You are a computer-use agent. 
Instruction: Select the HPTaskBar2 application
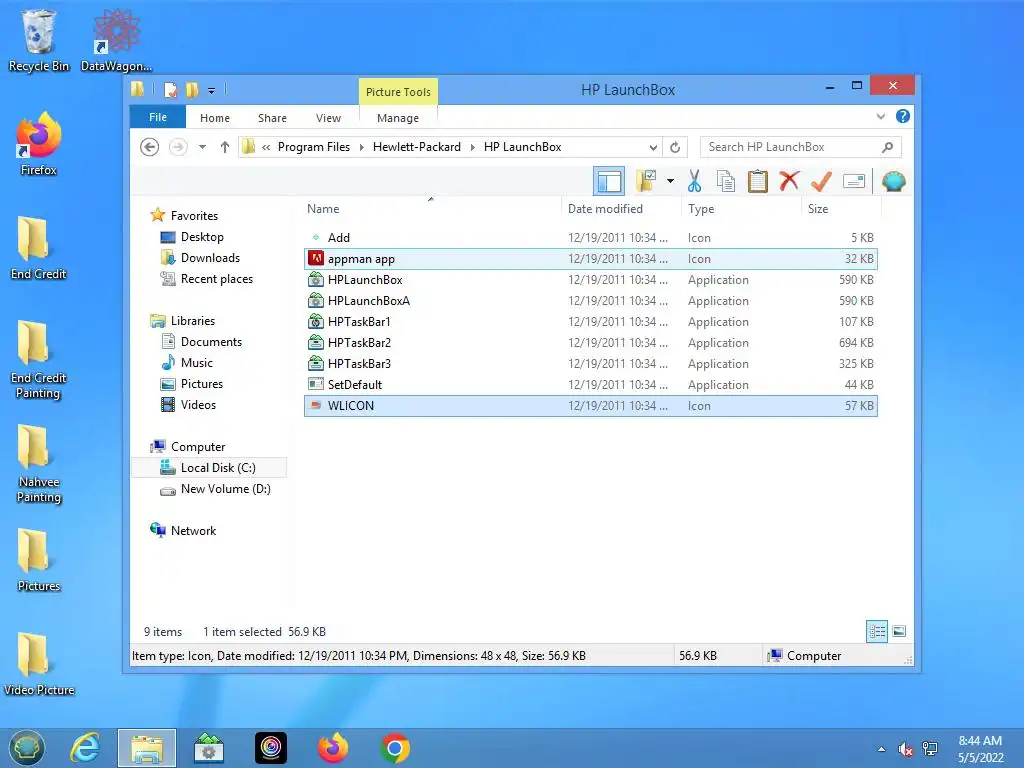590,342
